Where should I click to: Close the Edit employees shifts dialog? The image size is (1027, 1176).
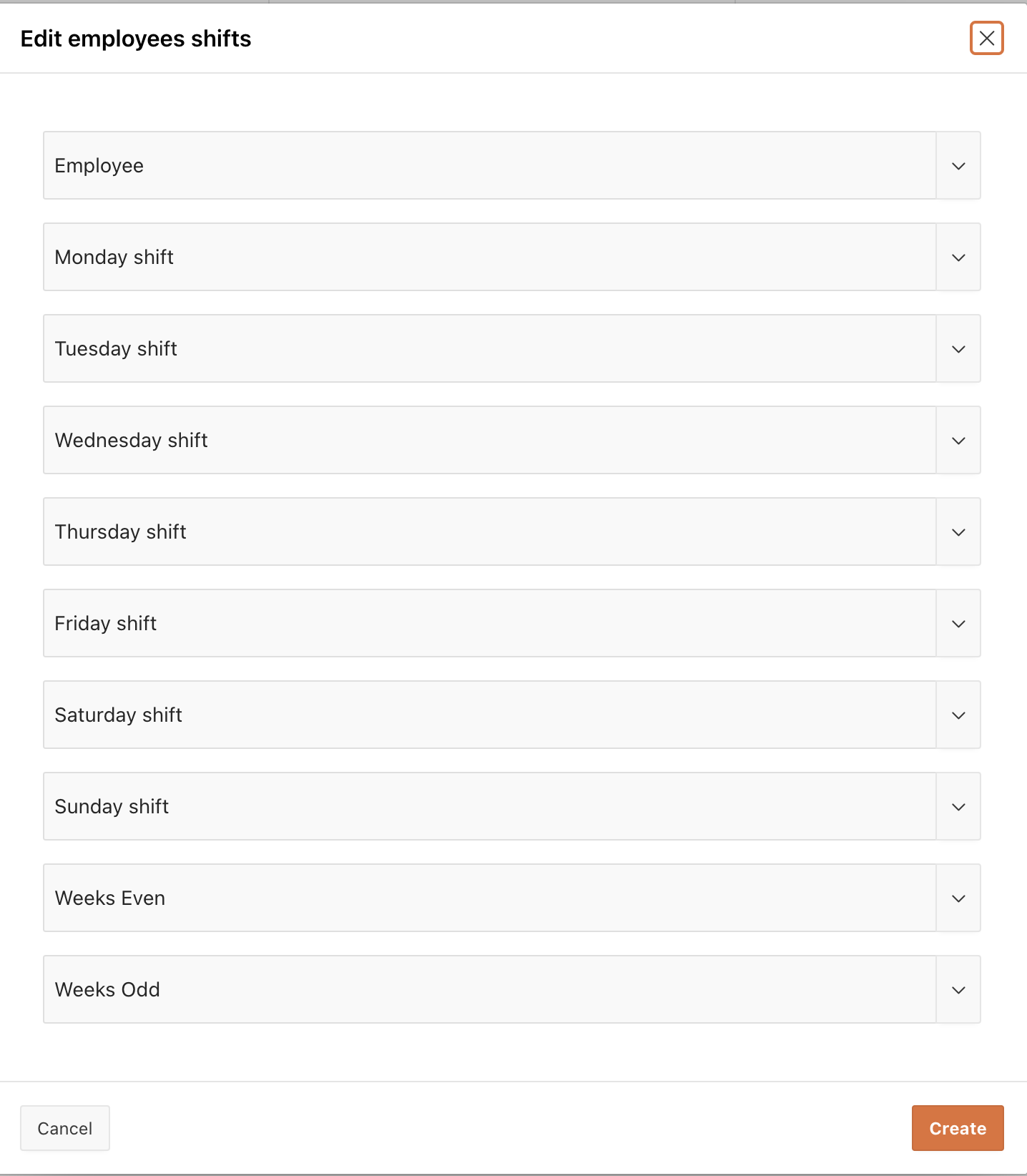click(x=986, y=38)
